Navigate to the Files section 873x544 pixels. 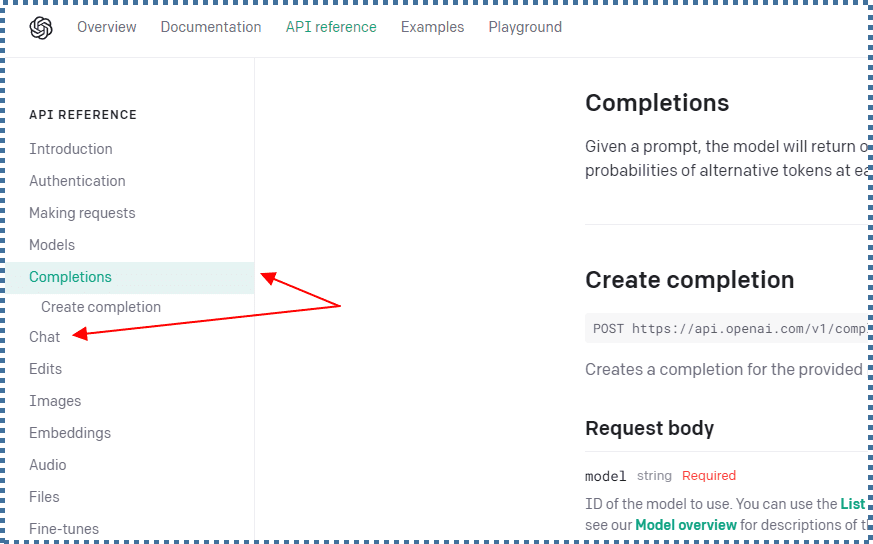click(44, 497)
